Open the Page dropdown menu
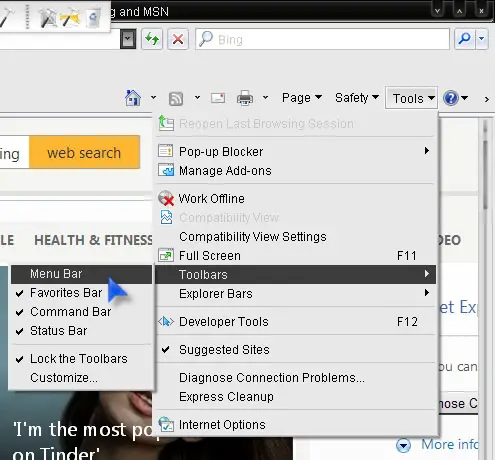This screenshot has width=495, height=460. click(x=302, y=98)
